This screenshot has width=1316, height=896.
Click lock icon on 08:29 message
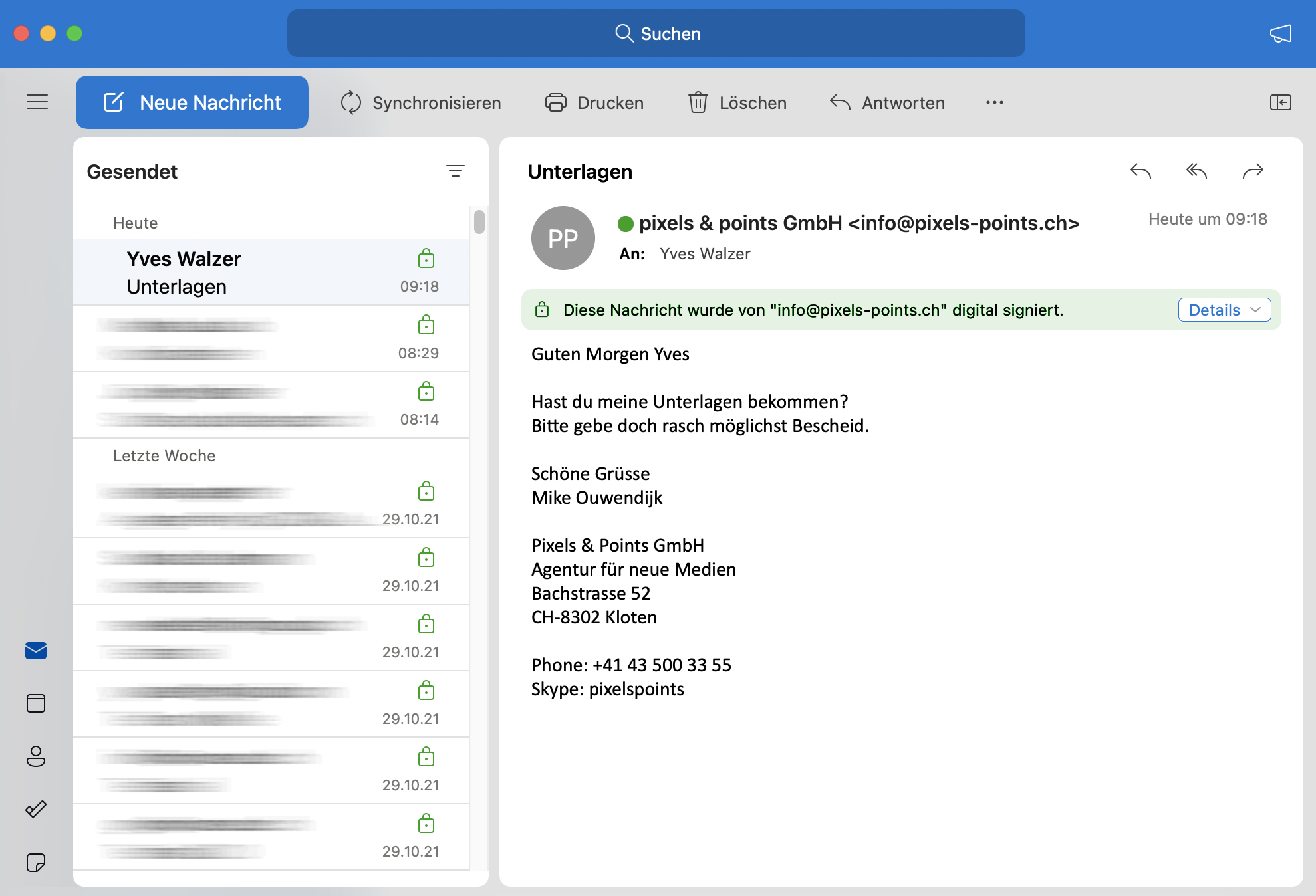[426, 324]
